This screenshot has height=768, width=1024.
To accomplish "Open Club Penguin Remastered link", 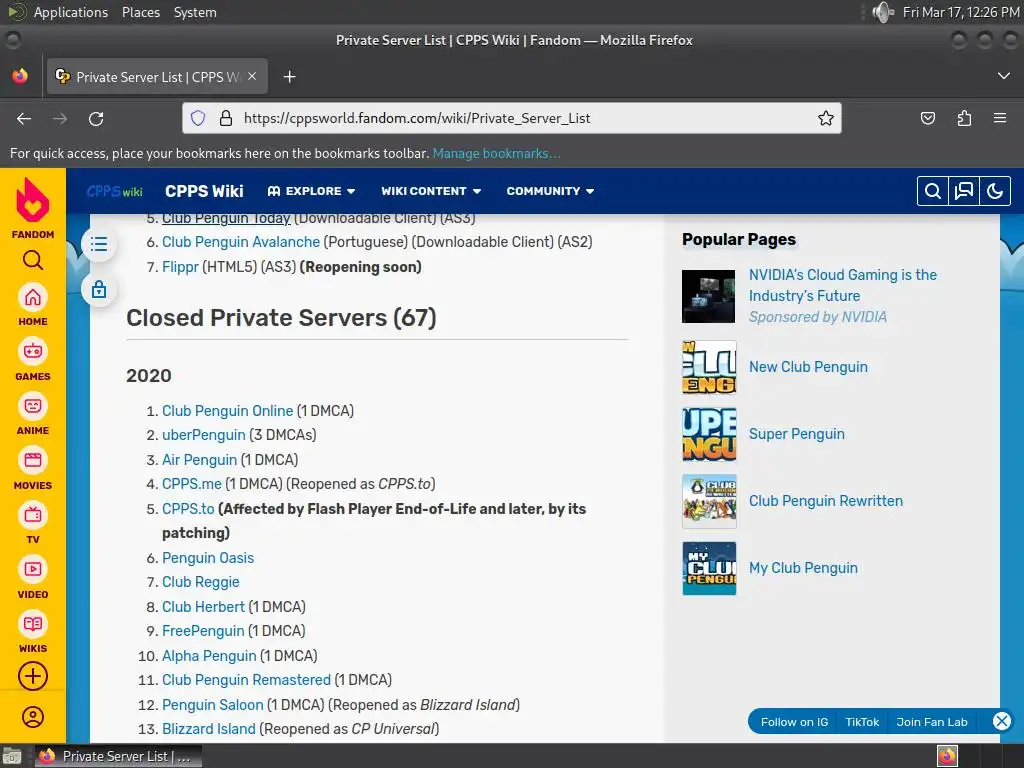I will pos(246,680).
